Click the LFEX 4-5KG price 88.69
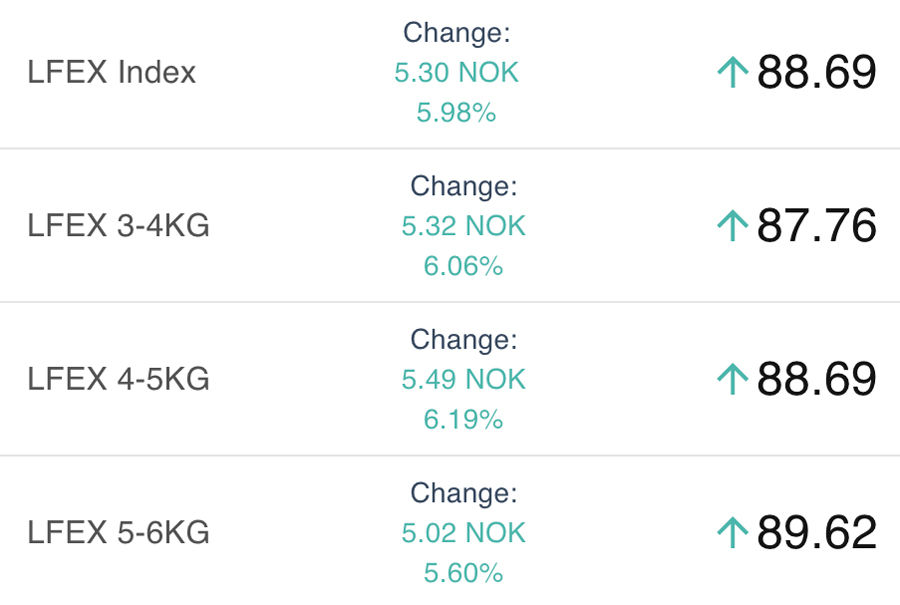Image resolution: width=900 pixels, height=605 pixels. [816, 379]
